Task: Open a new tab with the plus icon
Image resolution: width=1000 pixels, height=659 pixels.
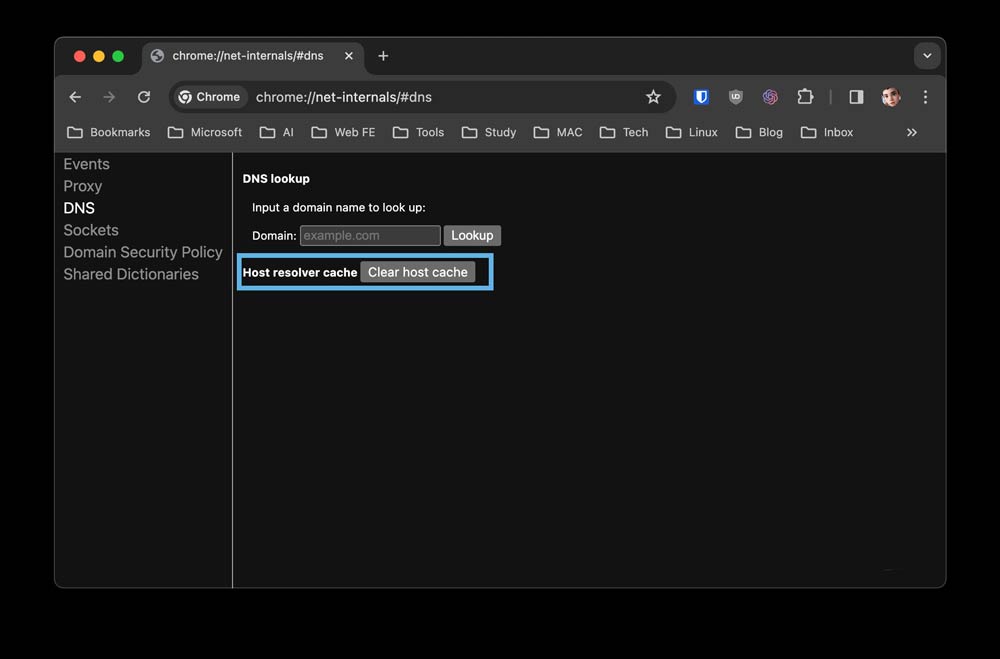Action: [383, 56]
